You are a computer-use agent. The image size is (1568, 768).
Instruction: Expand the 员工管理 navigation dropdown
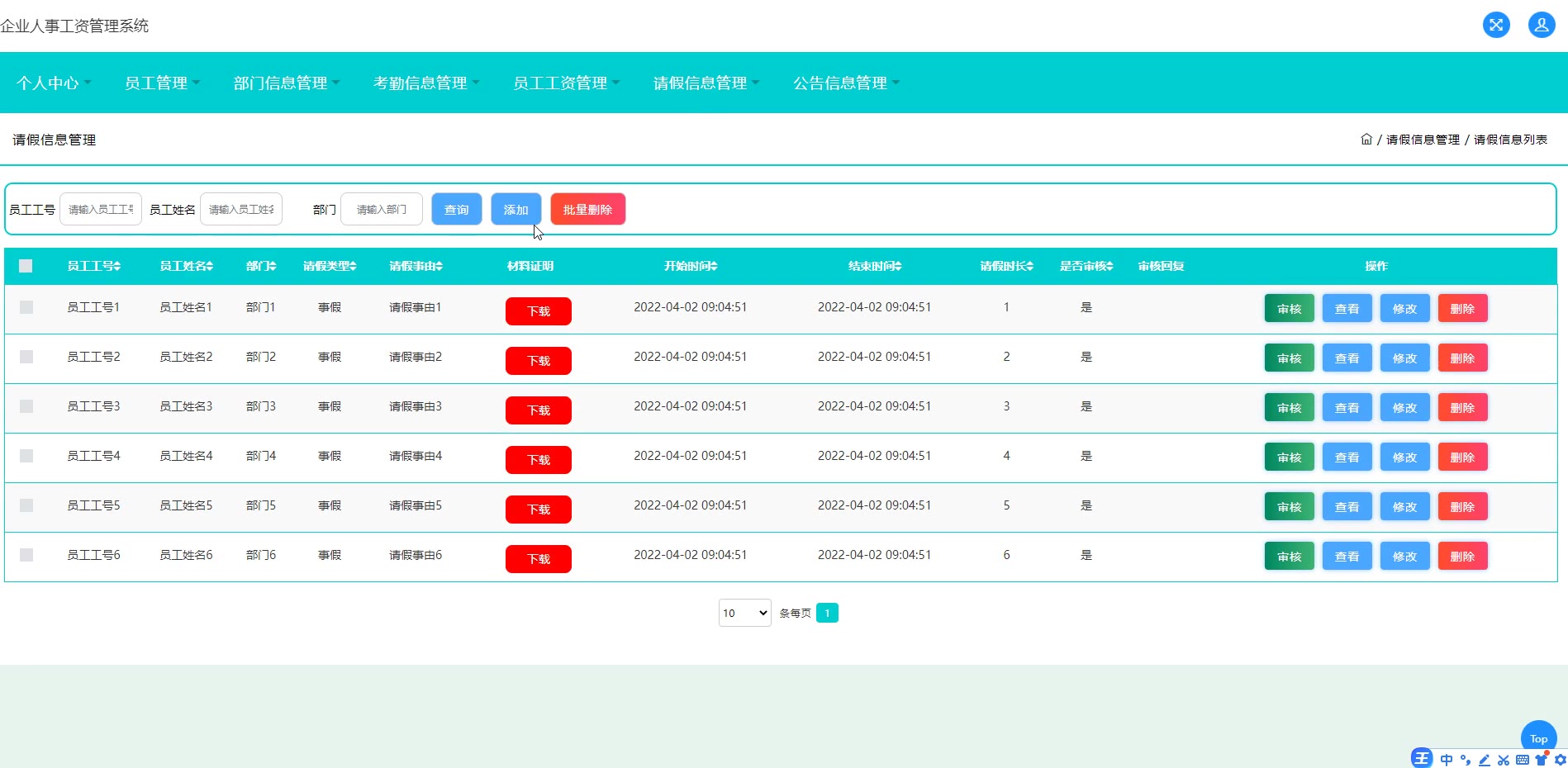(x=162, y=83)
